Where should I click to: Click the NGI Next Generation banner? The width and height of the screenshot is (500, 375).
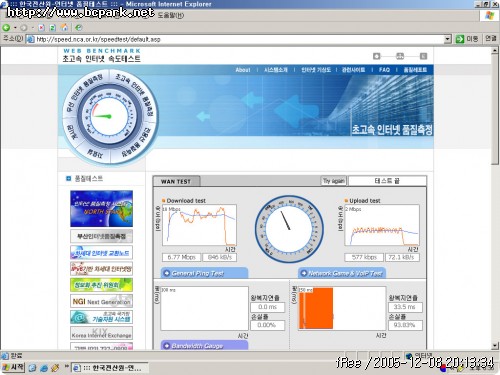point(101,301)
